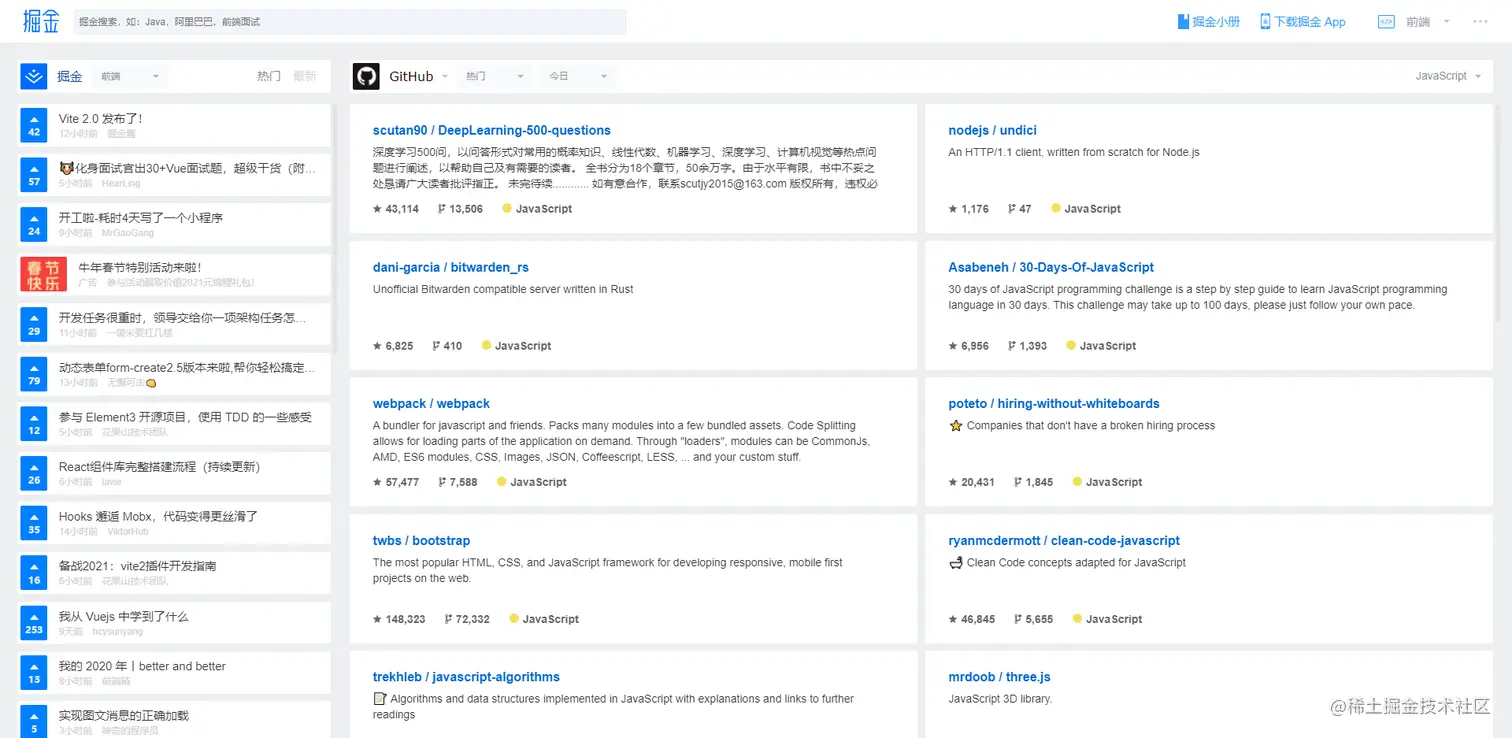This screenshot has height=738, width=1512.
Task: Click author ViktorHub under Hooks post
Action: tap(128, 531)
